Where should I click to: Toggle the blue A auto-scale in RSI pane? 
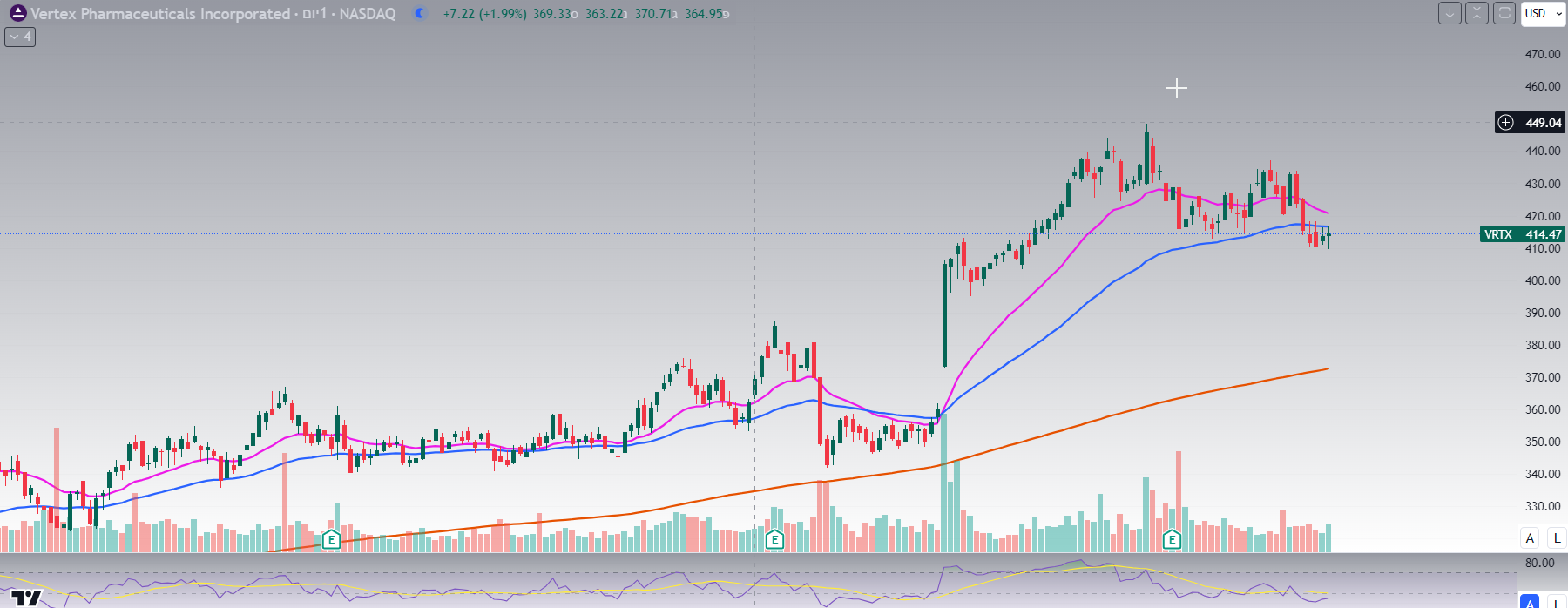1530,603
